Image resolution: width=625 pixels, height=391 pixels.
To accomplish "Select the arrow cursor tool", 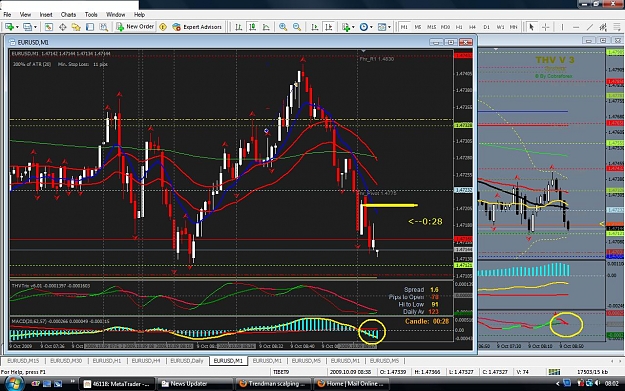I will 531,27.
